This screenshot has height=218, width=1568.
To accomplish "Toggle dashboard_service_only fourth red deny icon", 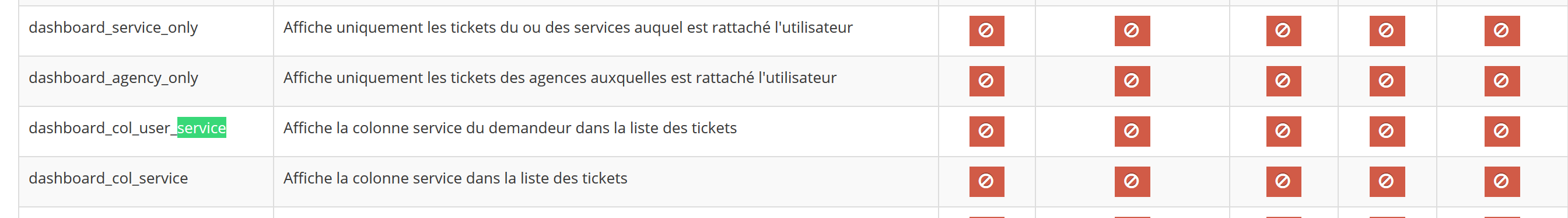I will tap(1387, 30).
